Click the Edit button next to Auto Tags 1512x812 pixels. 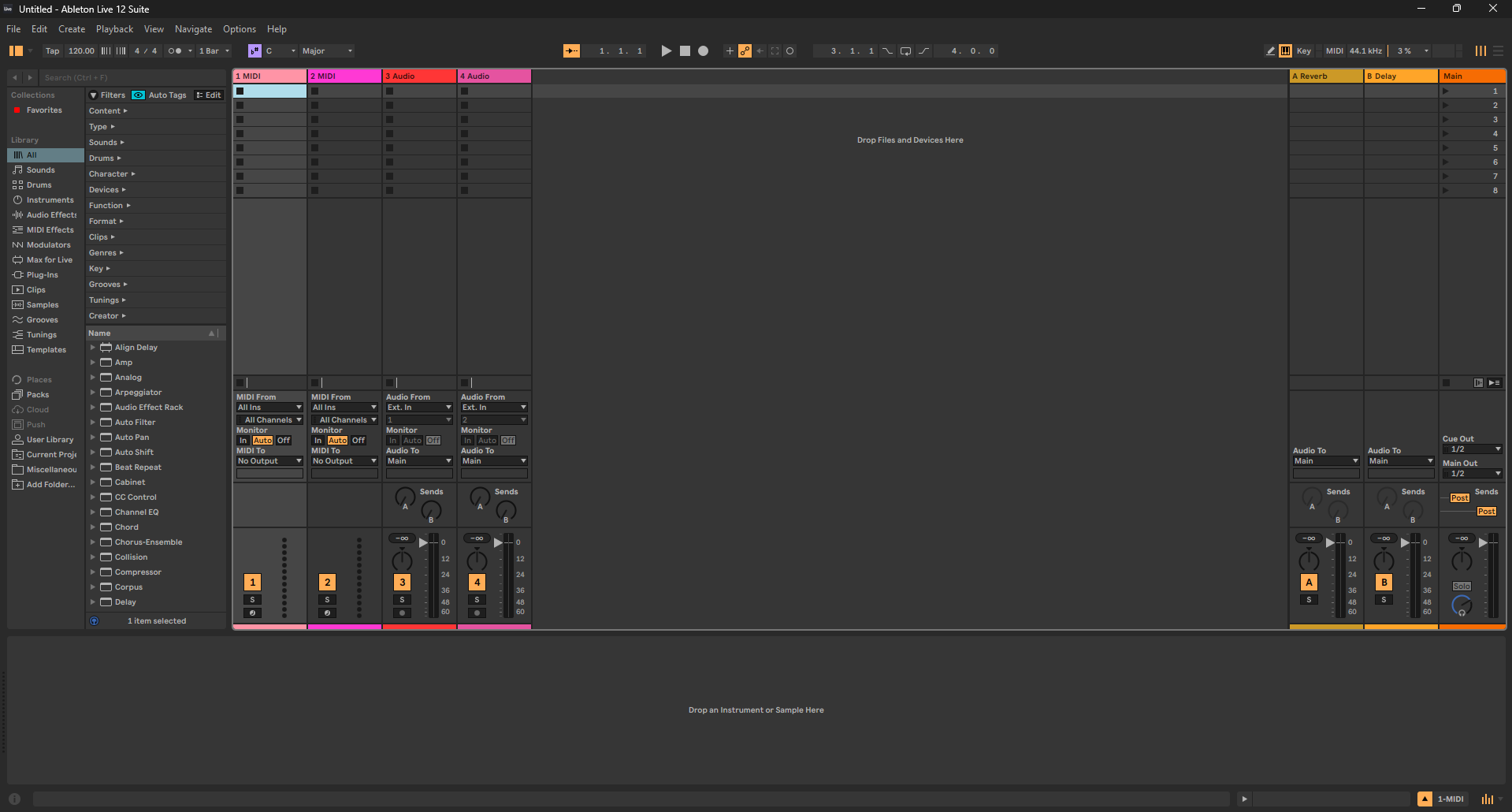point(208,95)
